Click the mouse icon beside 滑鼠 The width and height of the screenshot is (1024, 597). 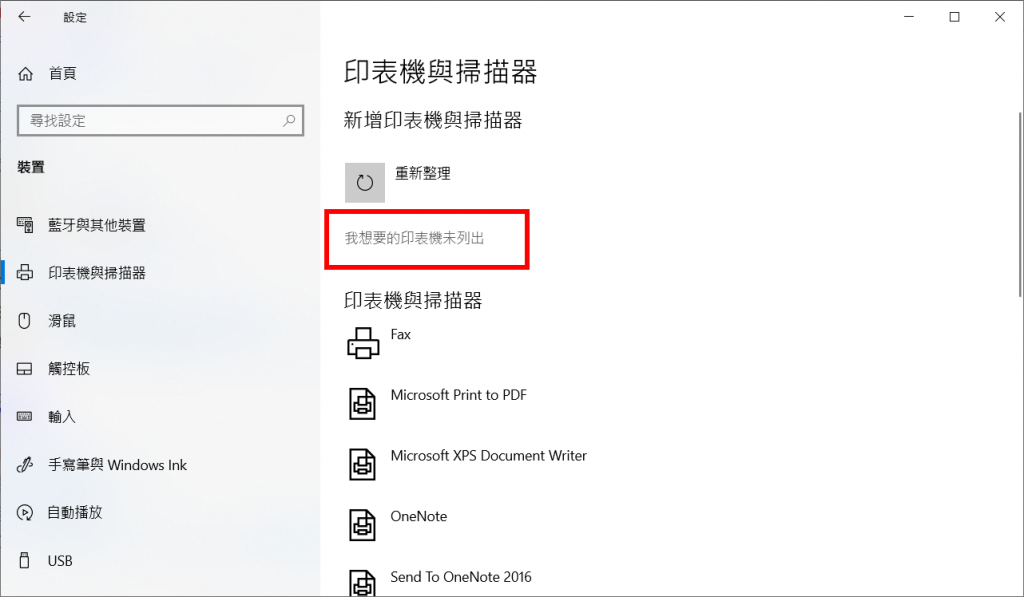pos(25,321)
